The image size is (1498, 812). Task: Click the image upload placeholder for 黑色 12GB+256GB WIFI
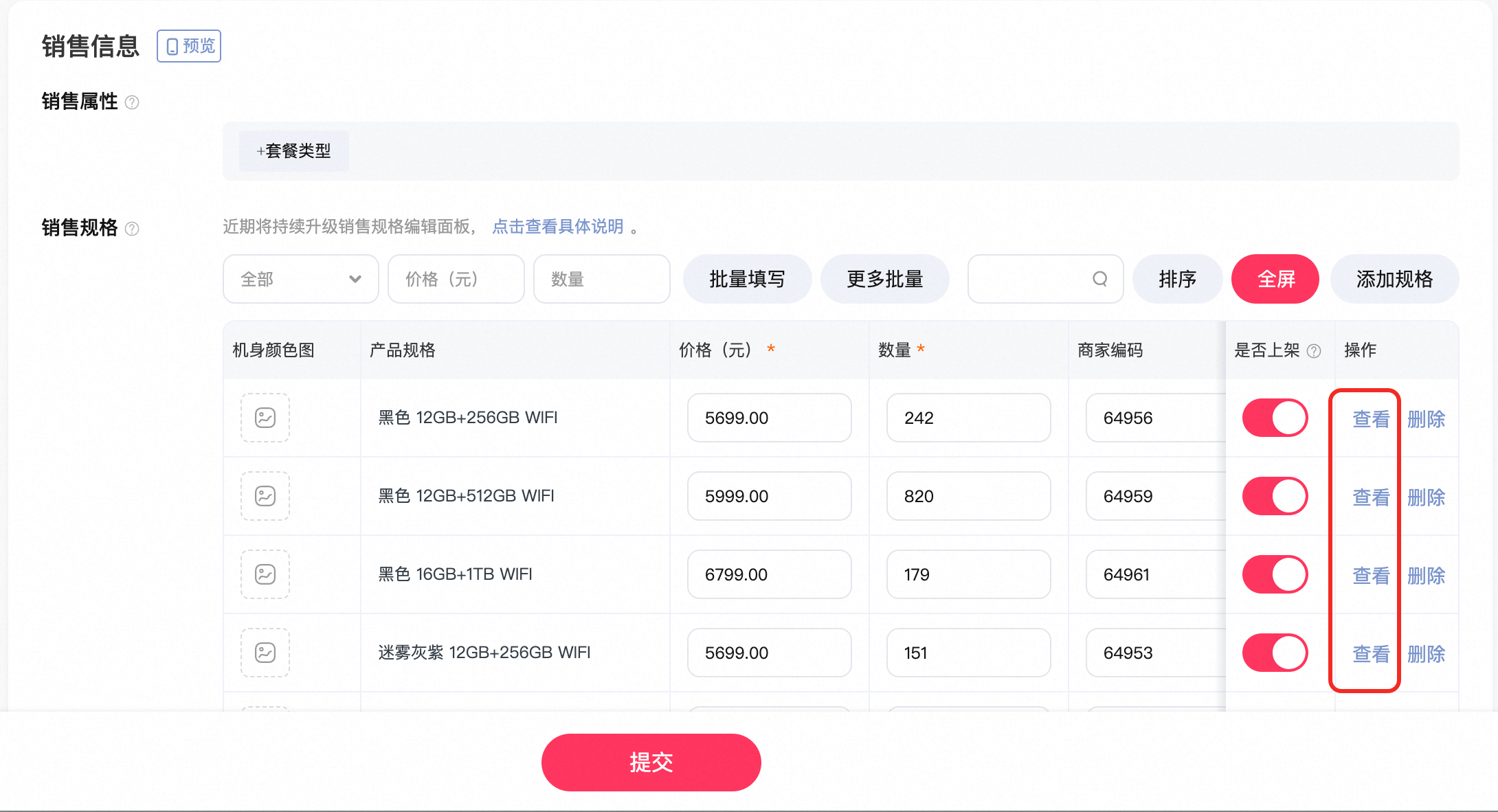265,418
